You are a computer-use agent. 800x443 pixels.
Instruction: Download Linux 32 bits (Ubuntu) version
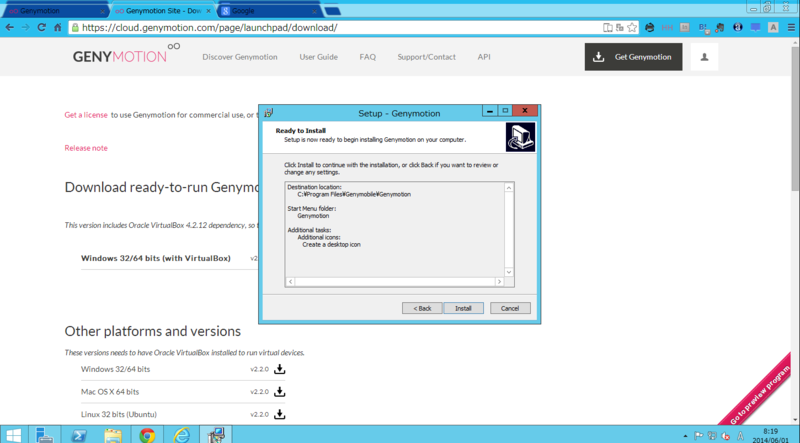pos(280,414)
